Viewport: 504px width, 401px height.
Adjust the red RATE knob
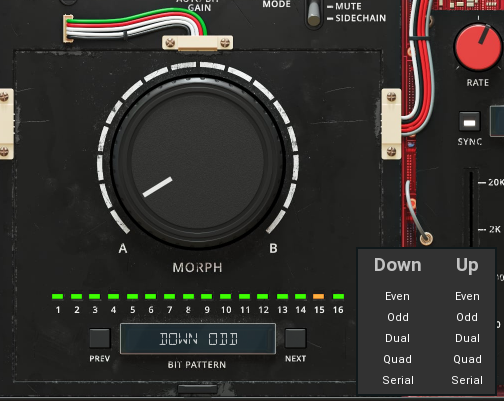coord(478,46)
